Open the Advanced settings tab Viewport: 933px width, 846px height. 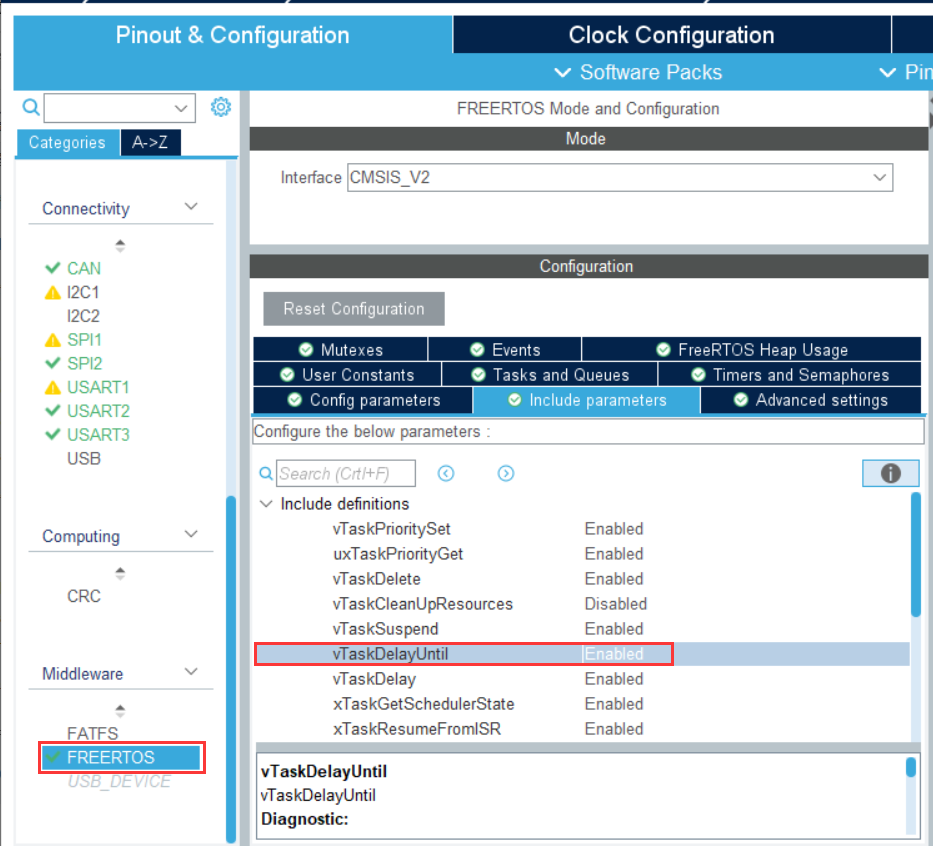(x=811, y=400)
